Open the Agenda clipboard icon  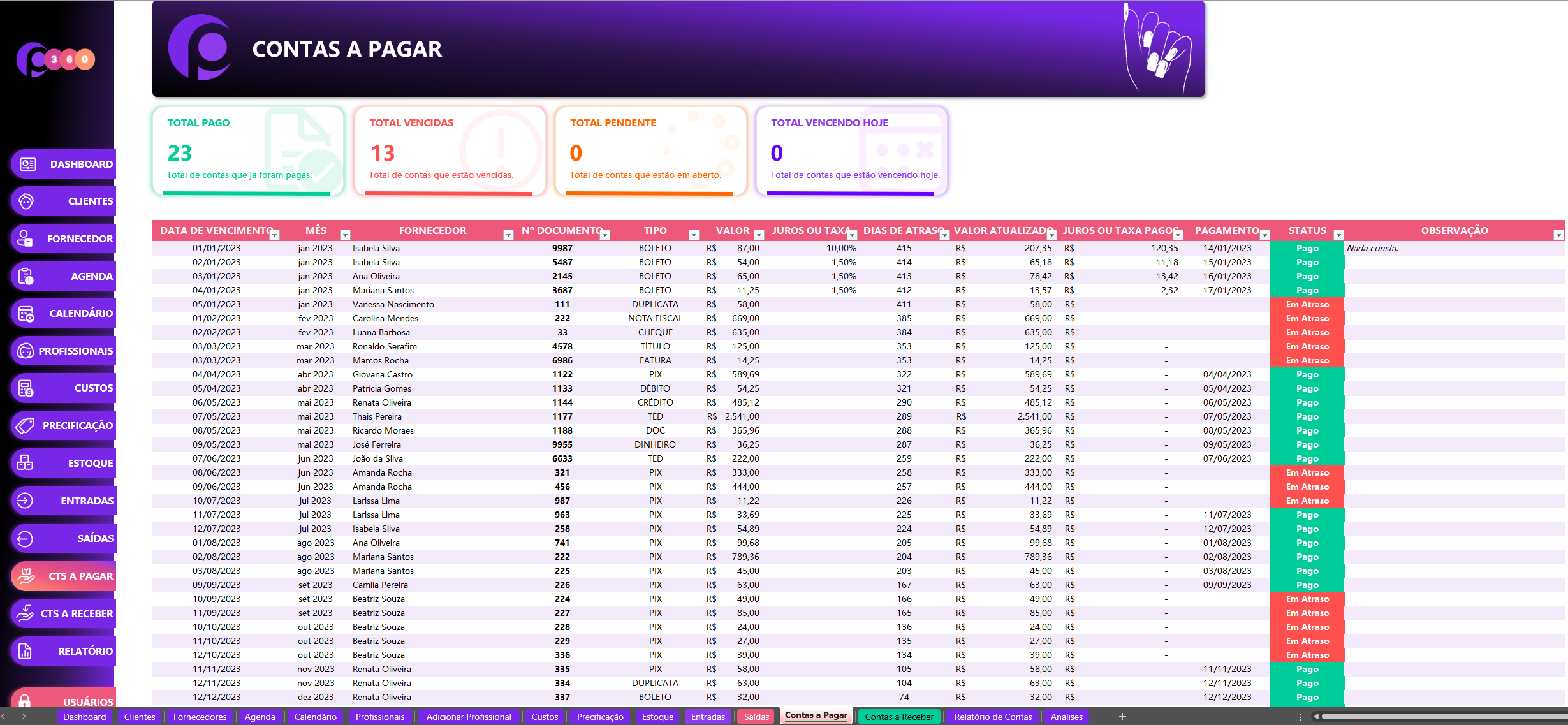(x=26, y=276)
